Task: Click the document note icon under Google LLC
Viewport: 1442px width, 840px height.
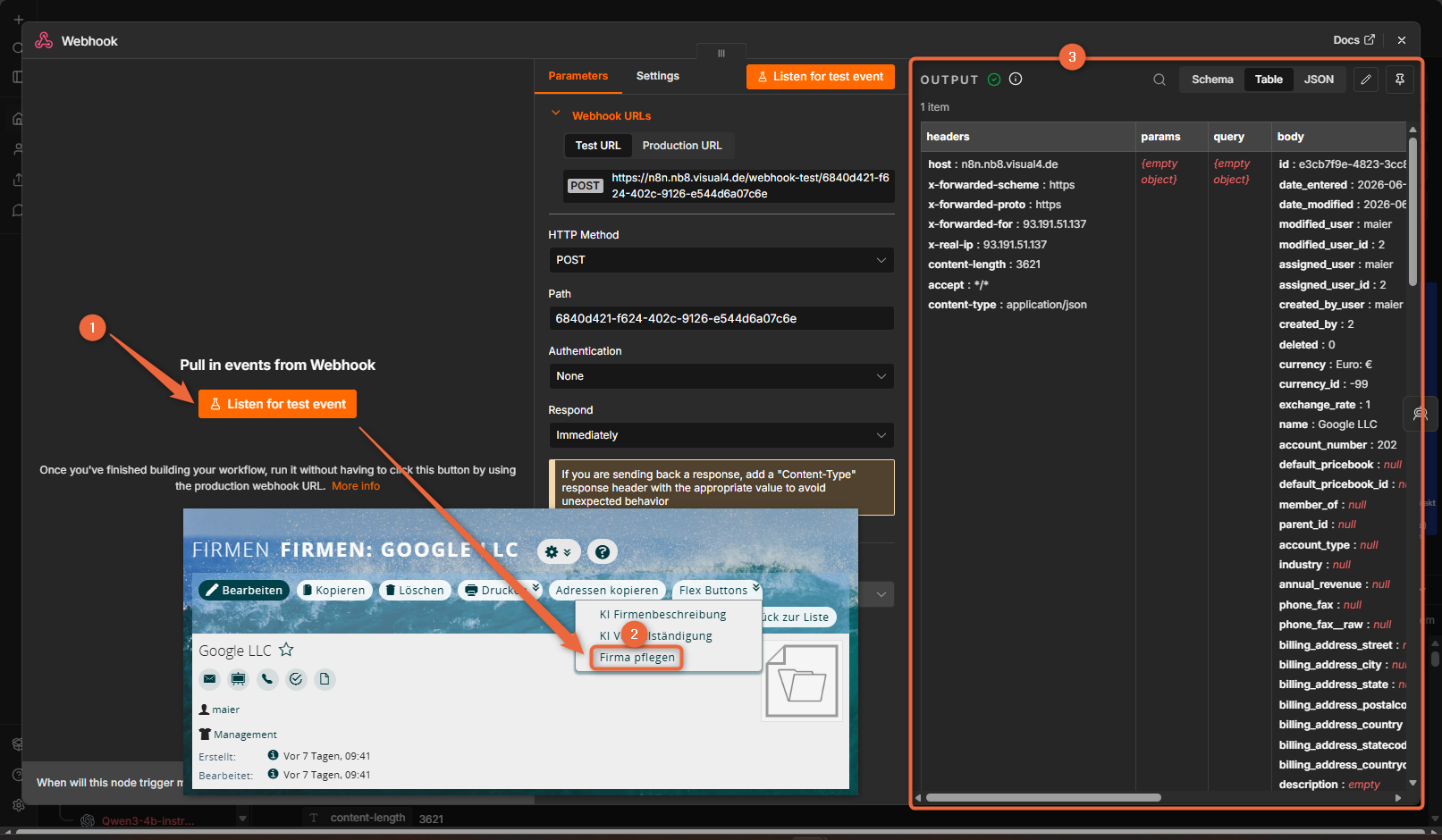Action: pos(325,679)
